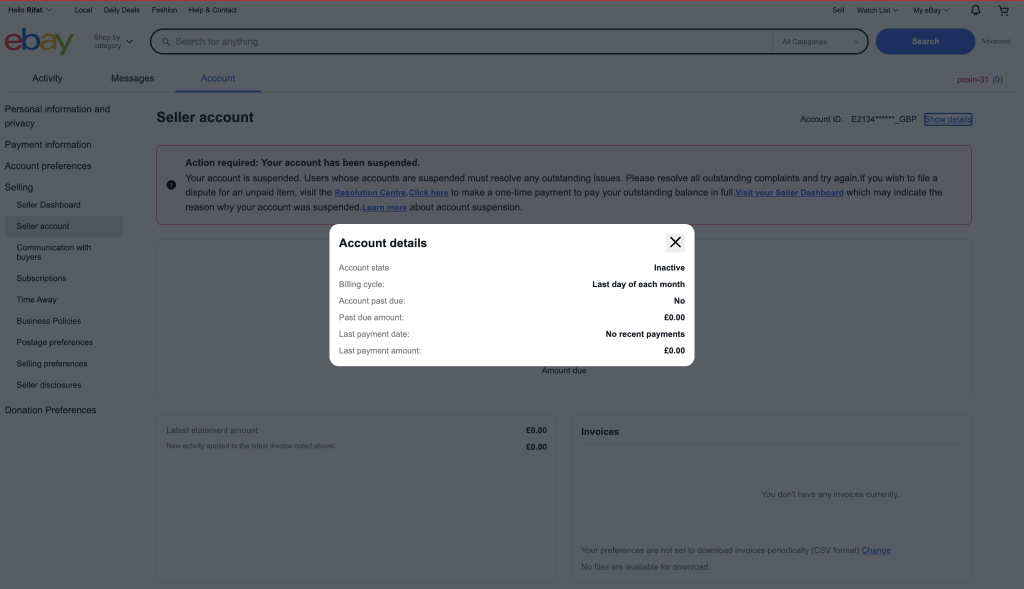1024x589 pixels.
Task: Open Help & Contact in the top bar
Action: (212, 10)
